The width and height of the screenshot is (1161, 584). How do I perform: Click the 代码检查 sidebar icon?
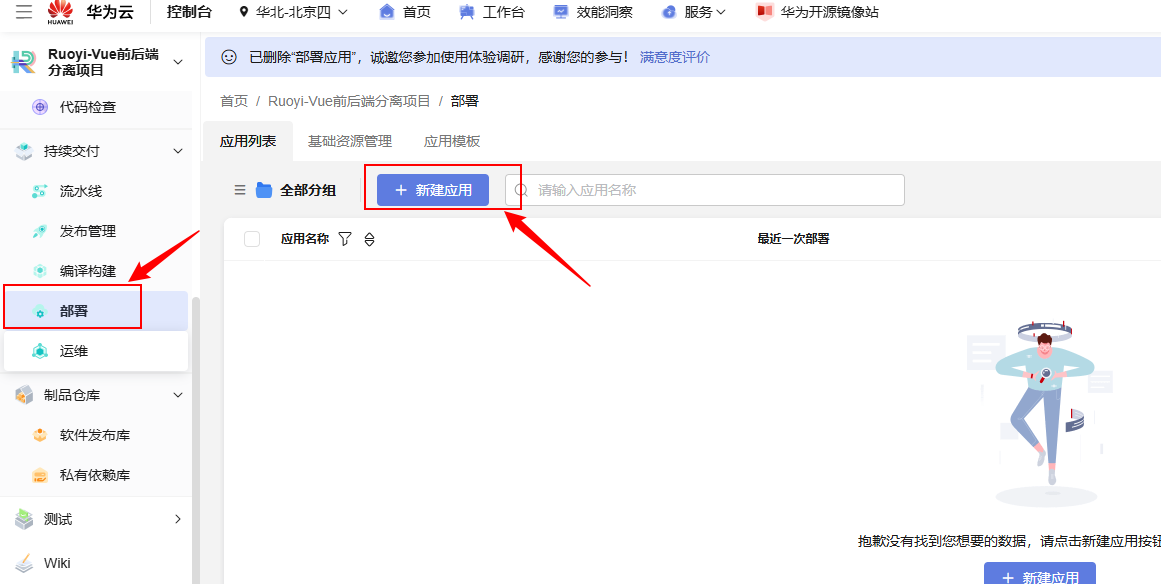40,107
